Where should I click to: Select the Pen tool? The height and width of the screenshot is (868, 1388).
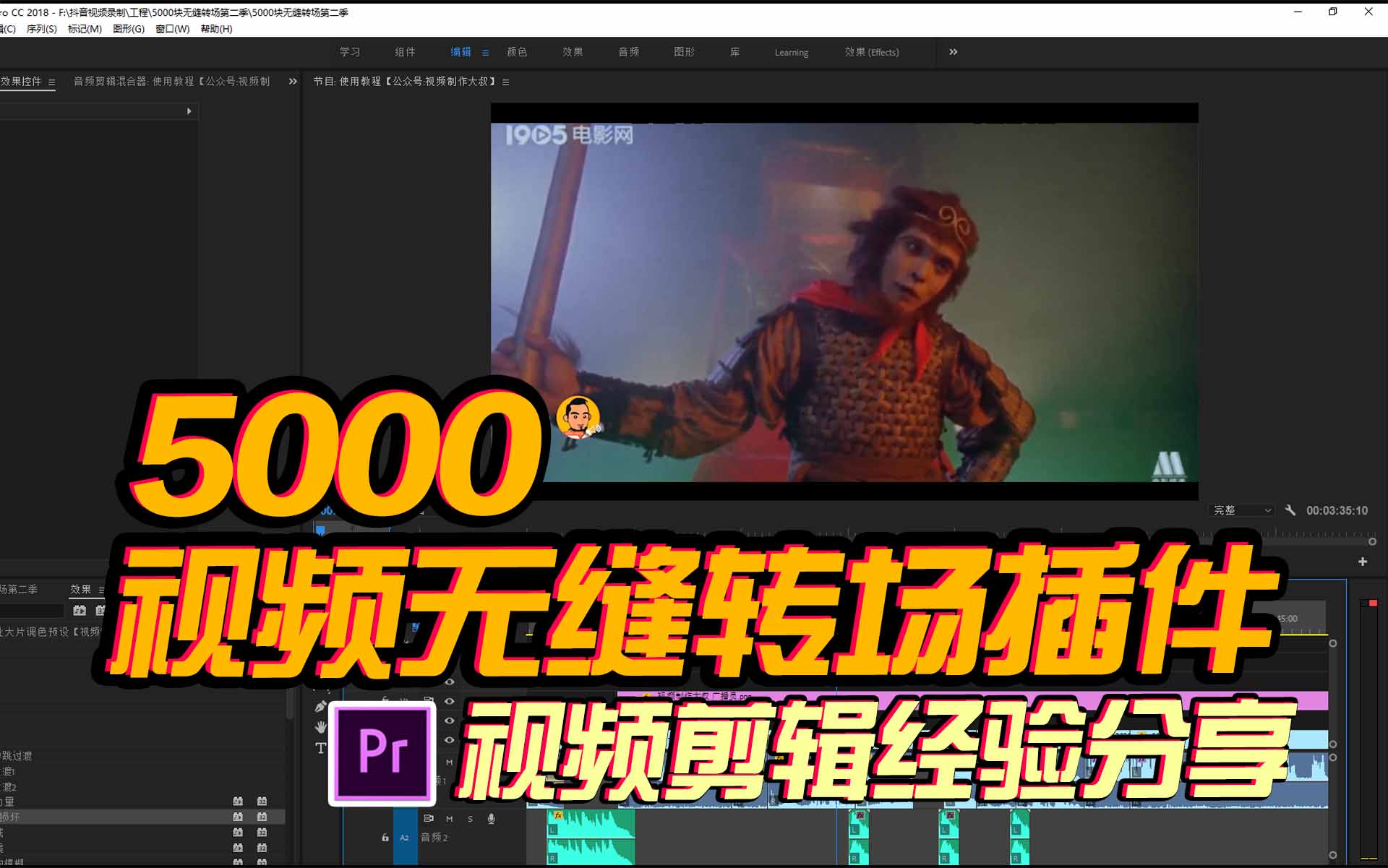point(321,706)
